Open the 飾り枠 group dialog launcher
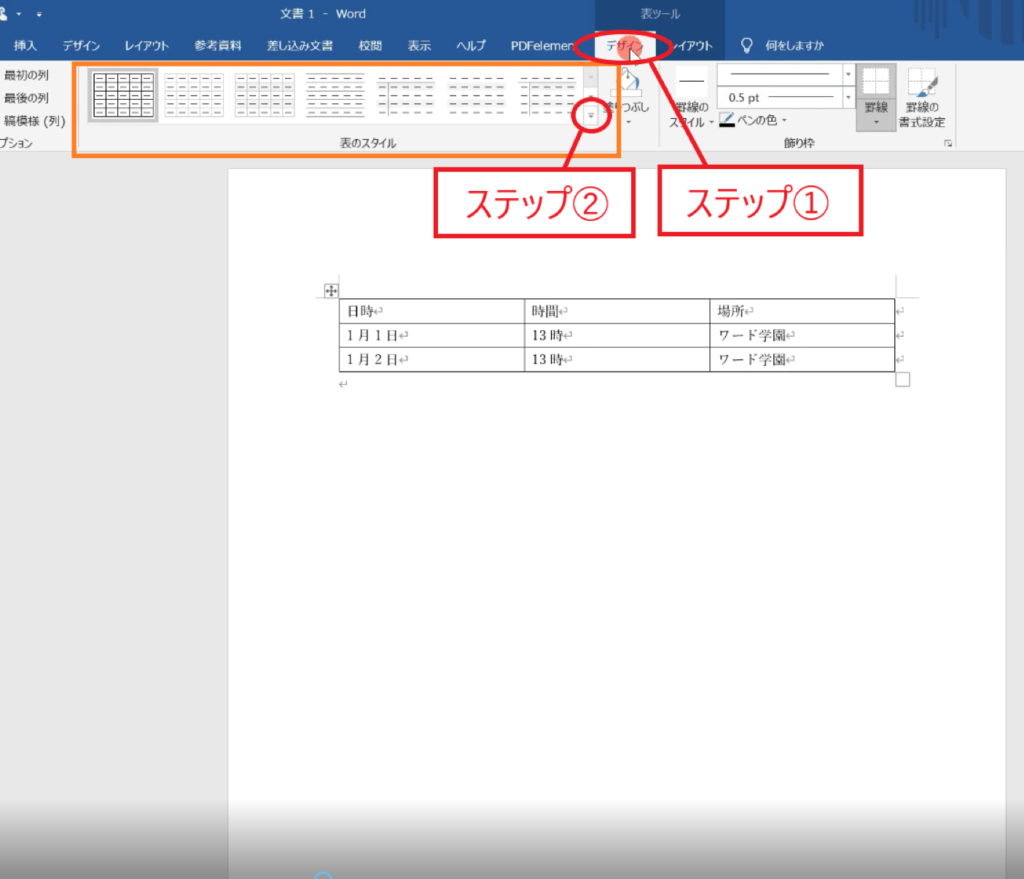Image resolution: width=1024 pixels, height=879 pixels. (946, 145)
